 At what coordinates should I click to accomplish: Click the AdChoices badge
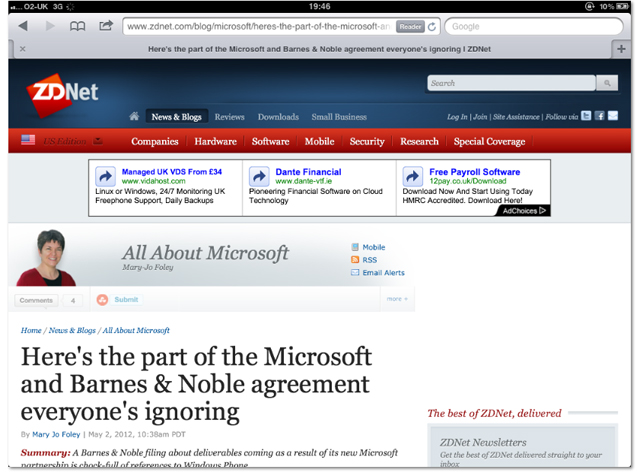coord(523,211)
